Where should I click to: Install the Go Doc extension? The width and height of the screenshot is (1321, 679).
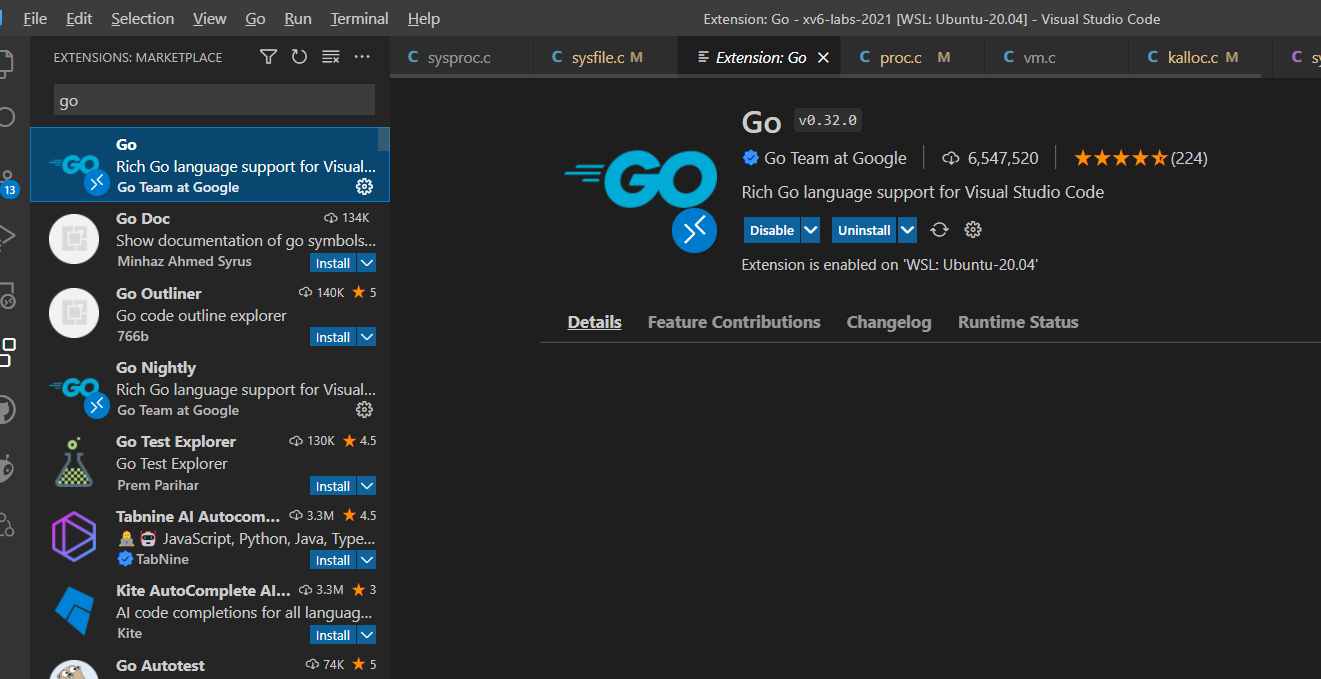coord(333,263)
